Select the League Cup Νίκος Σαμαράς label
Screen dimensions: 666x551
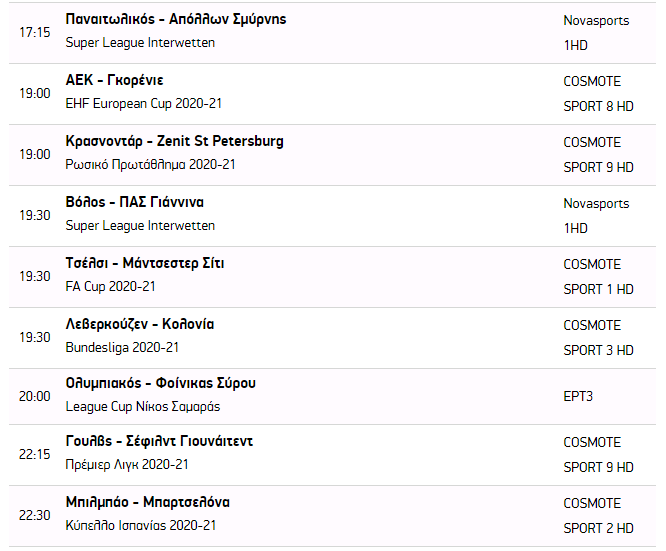(143, 407)
